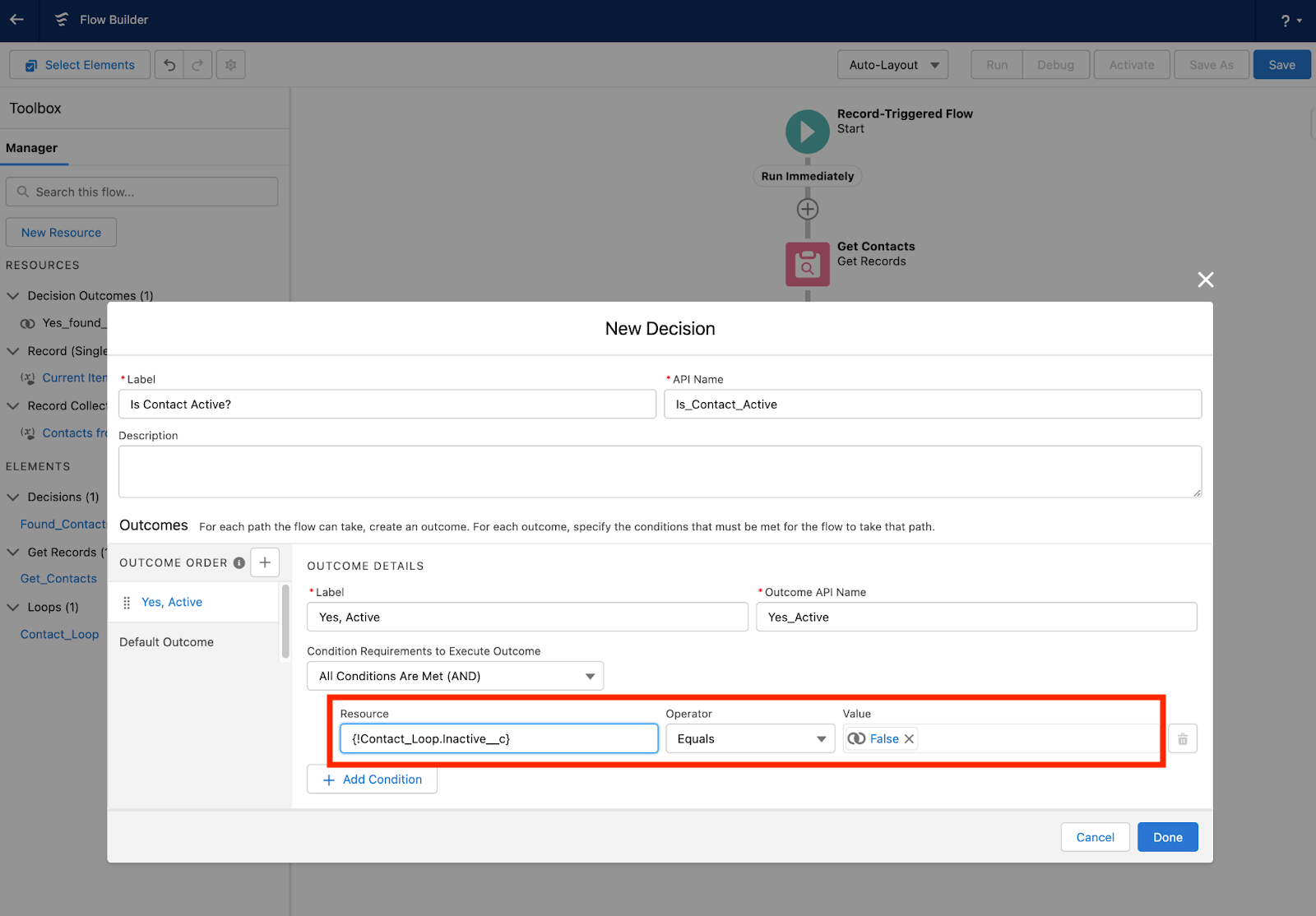
Task: Open the All Conditions Are Met dropdown
Action: pyautogui.click(x=455, y=675)
